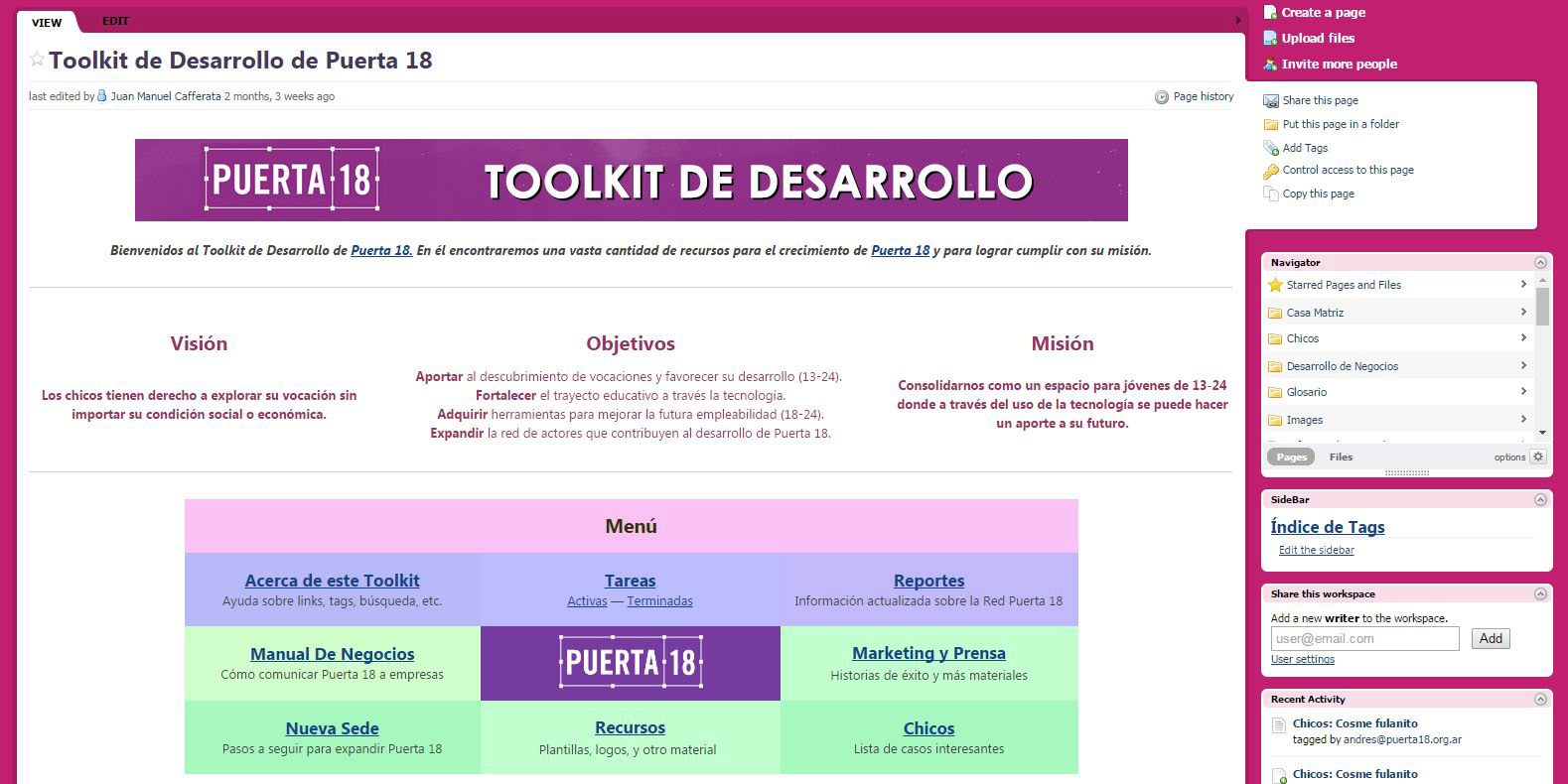The width and height of the screenshot is (1568, 784).
Task: Click the Add Tags tag icon
Action: 1271,148
